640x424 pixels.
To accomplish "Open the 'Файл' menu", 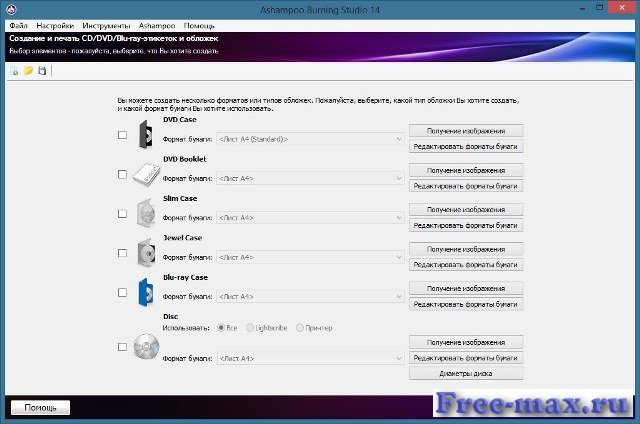I will [18, 26].
